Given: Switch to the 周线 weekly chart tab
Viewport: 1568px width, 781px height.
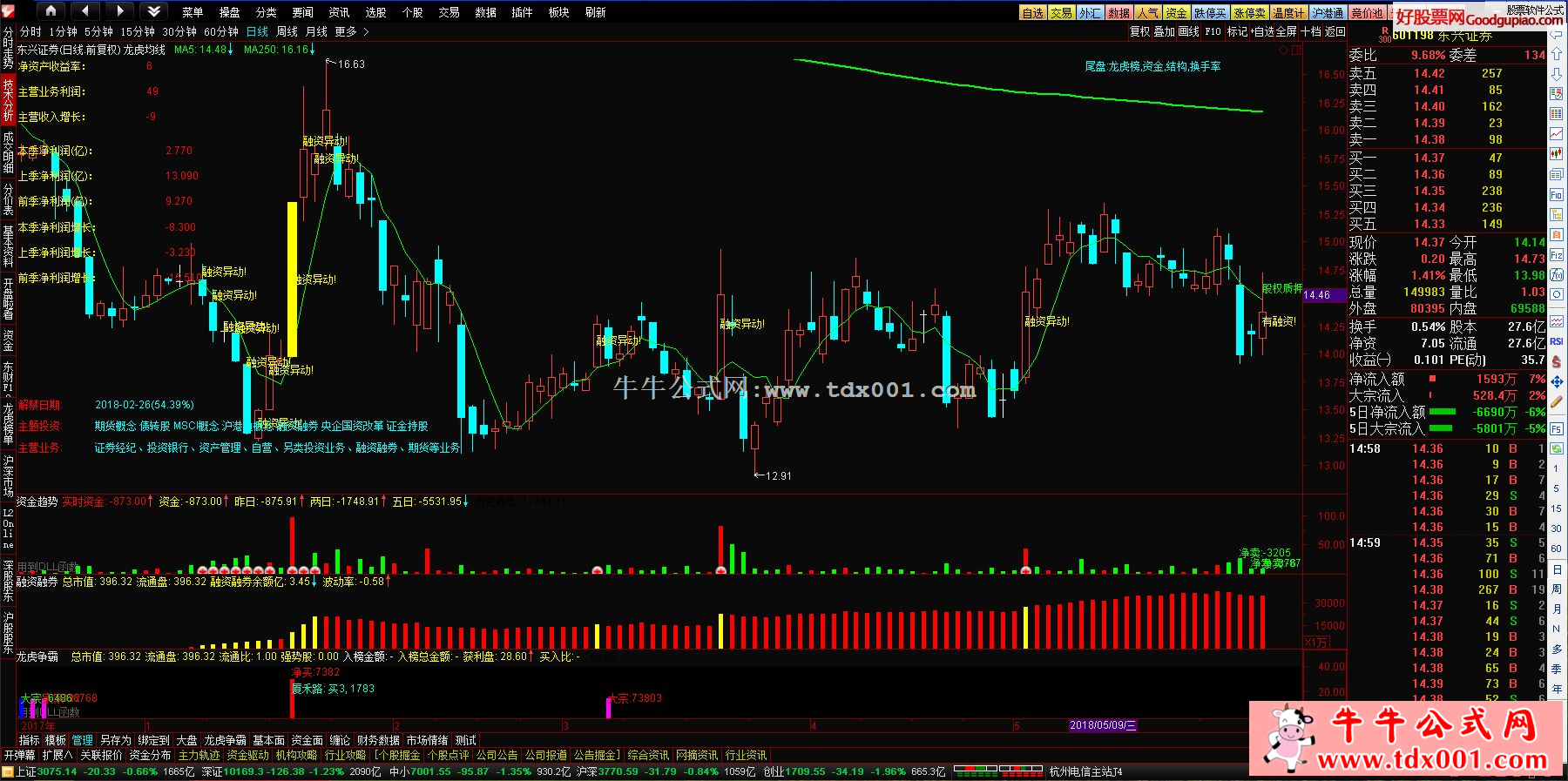Looking at the screenshot, I should click(287, 31).
